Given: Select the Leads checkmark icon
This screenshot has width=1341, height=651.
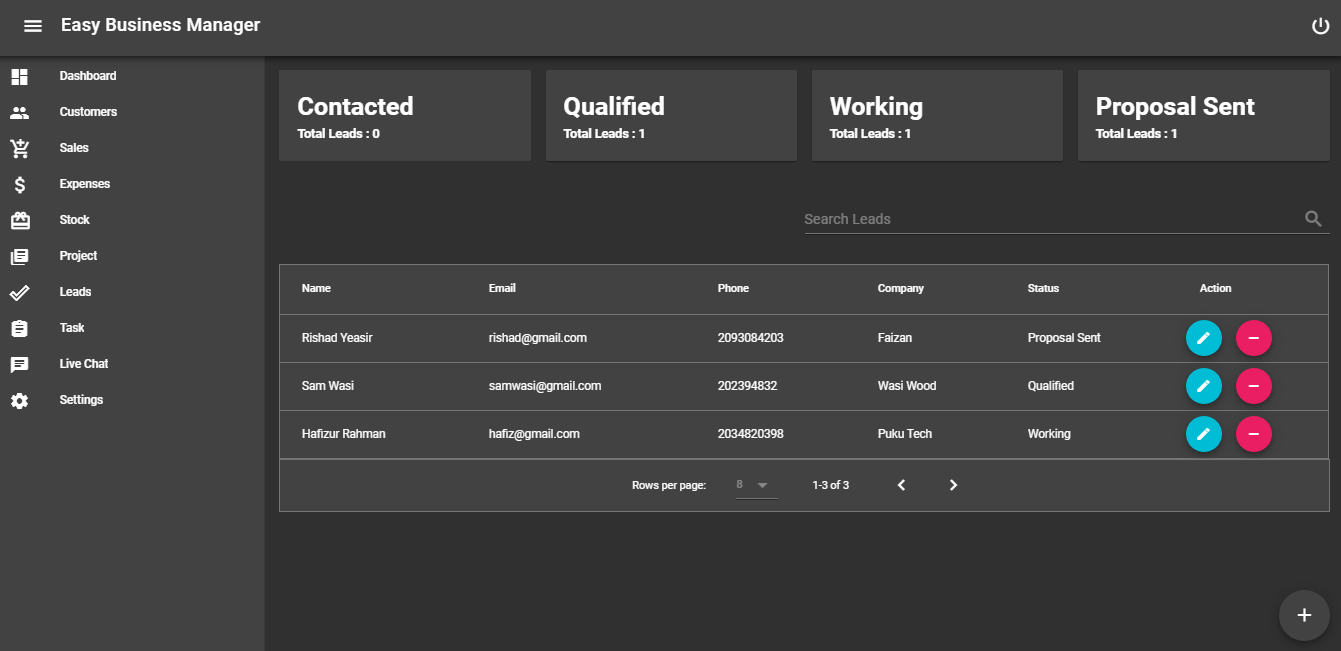Looking at the screenshot, I should (x=19, y=291).
